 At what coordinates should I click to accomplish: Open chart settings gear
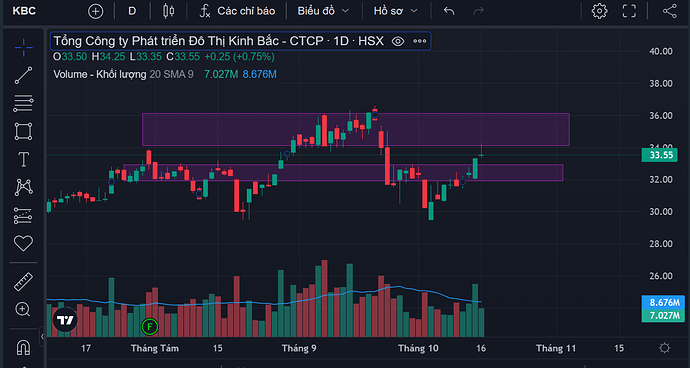(599, 11)
